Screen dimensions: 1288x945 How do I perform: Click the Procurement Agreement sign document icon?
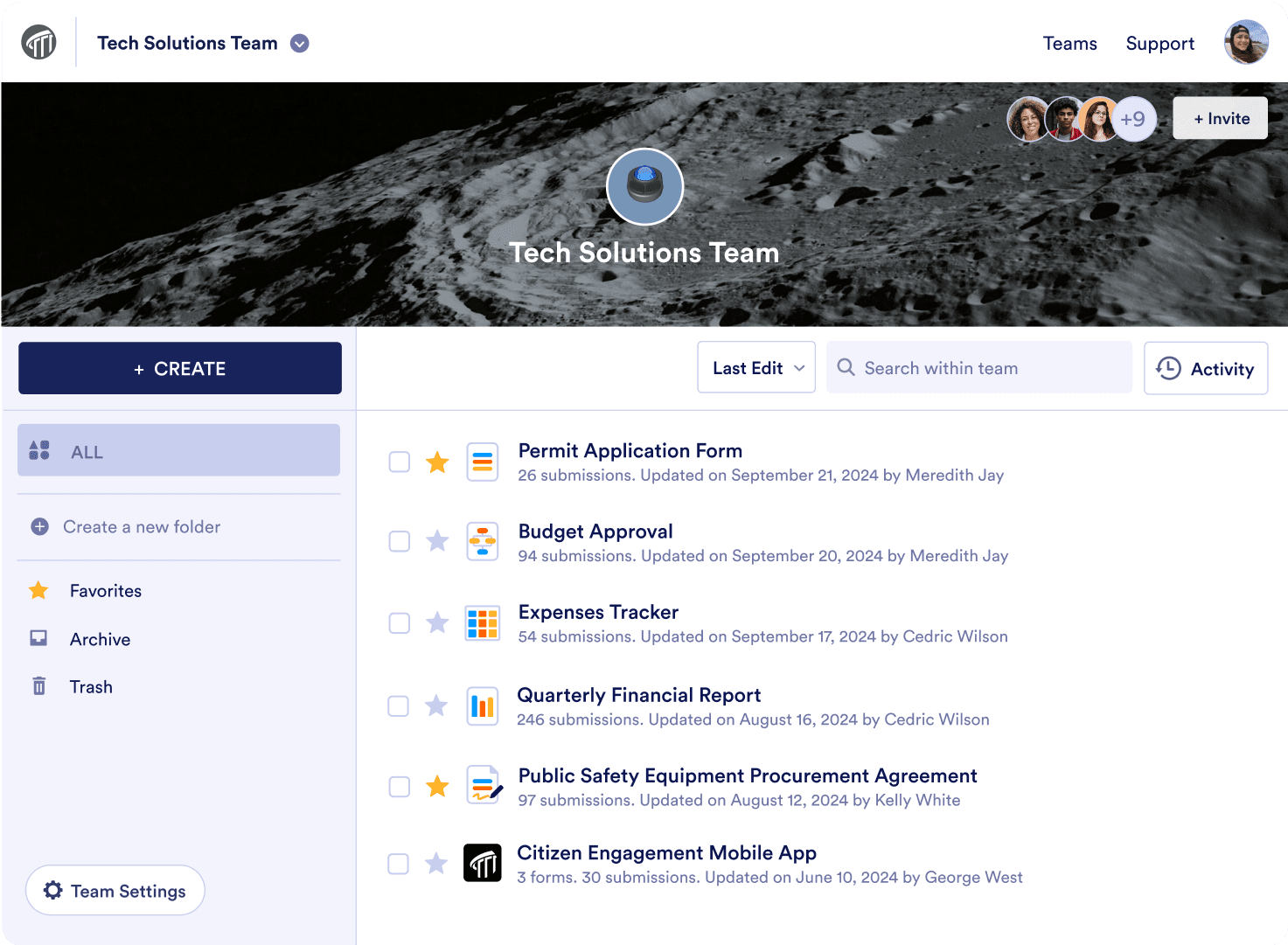coord(483,785)
